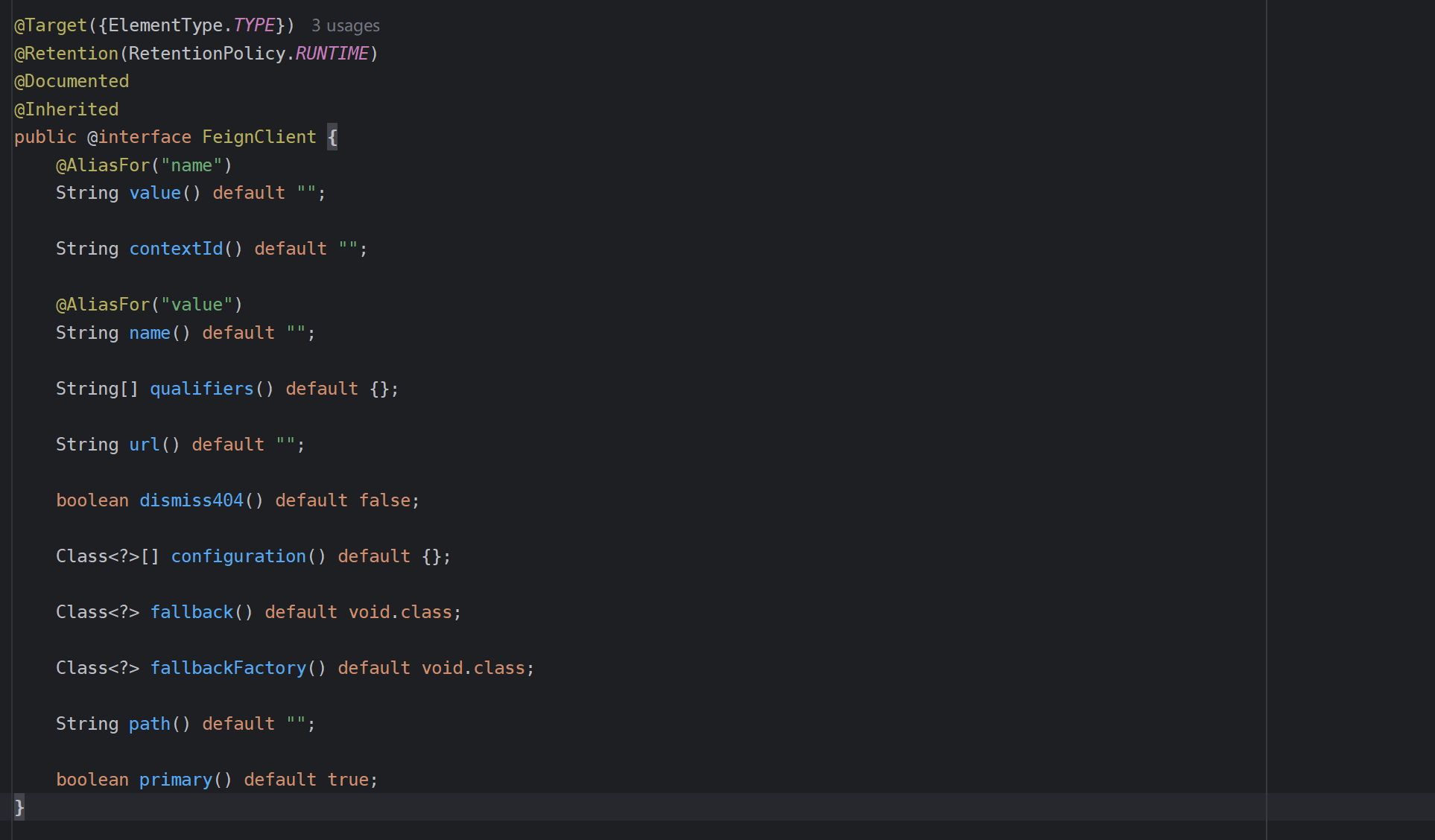Image resolution: width=1435 pixels, height=840 pixels.
Task: Click the fallback() method name
Action: point(191,612)
